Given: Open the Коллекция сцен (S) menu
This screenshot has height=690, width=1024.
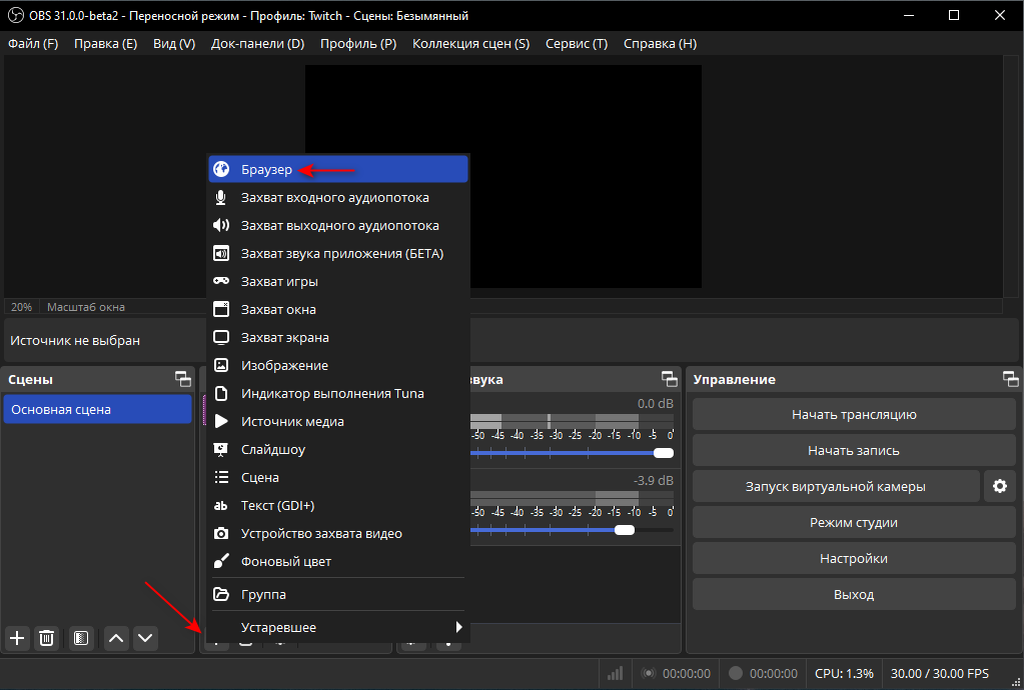Looking at the screenshot, I should coord(471,44).
